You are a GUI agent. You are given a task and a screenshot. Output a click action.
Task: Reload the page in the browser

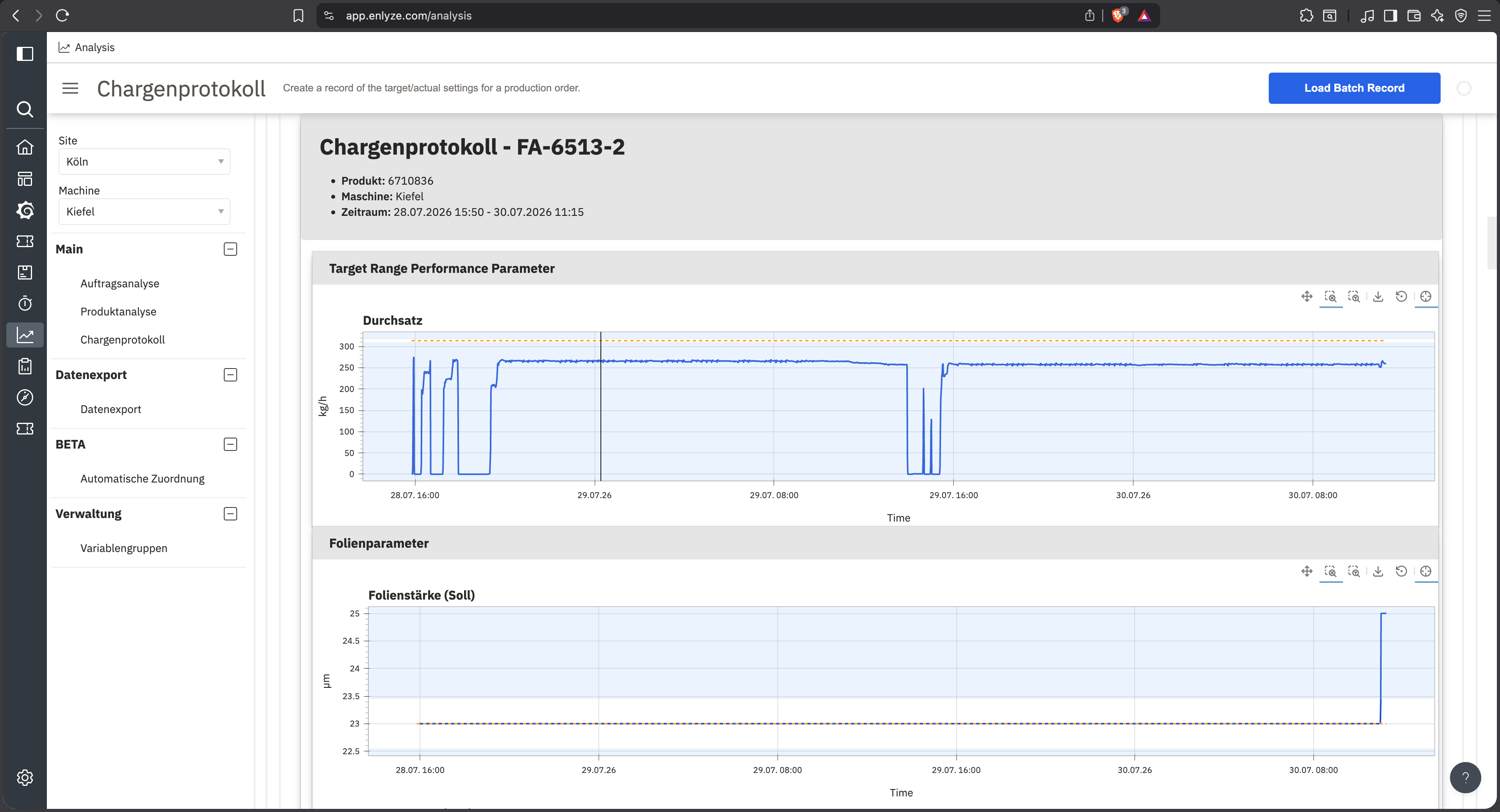point(62,16)
